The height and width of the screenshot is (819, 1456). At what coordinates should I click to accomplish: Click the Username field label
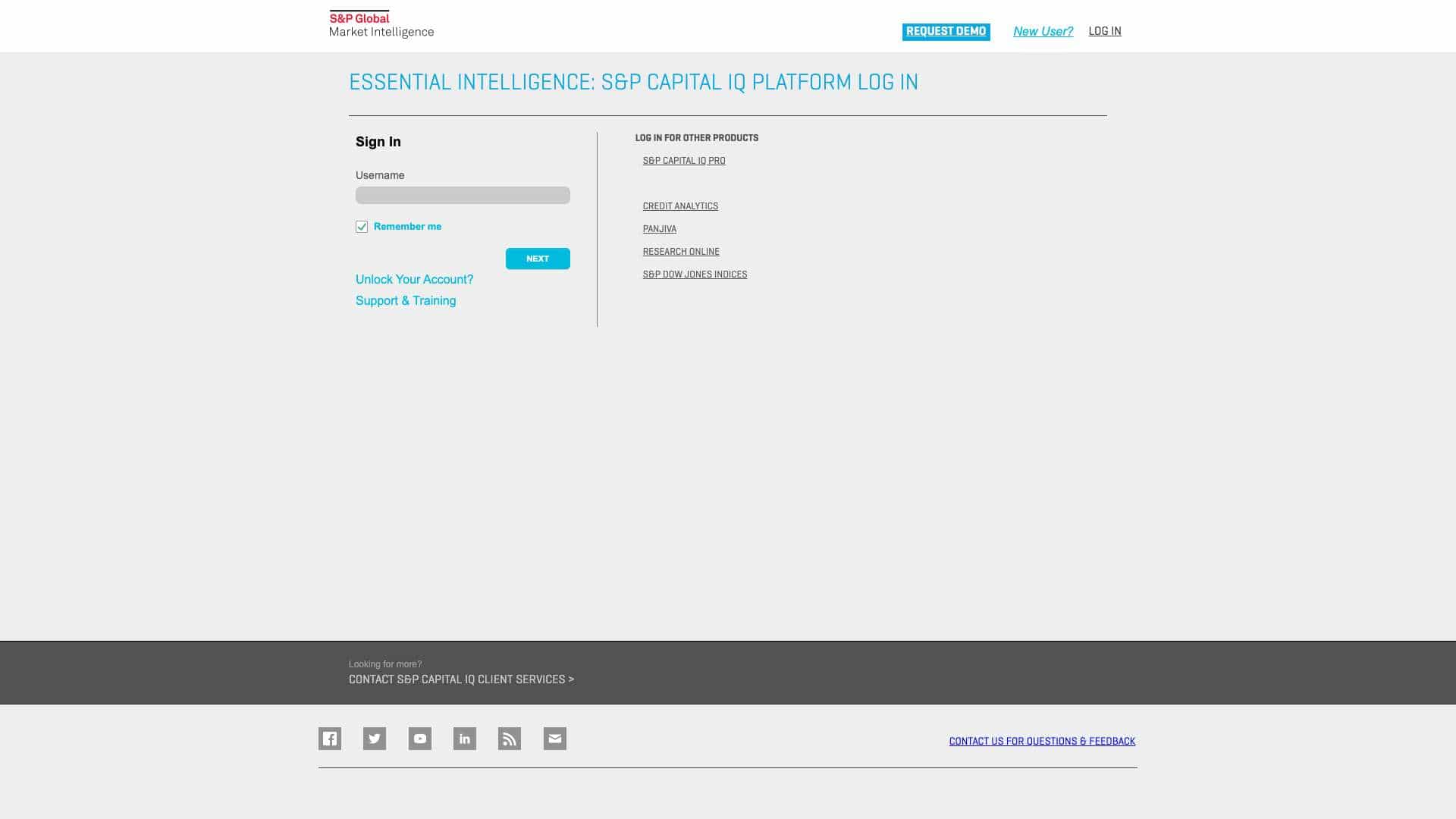(x=380, y=175)
